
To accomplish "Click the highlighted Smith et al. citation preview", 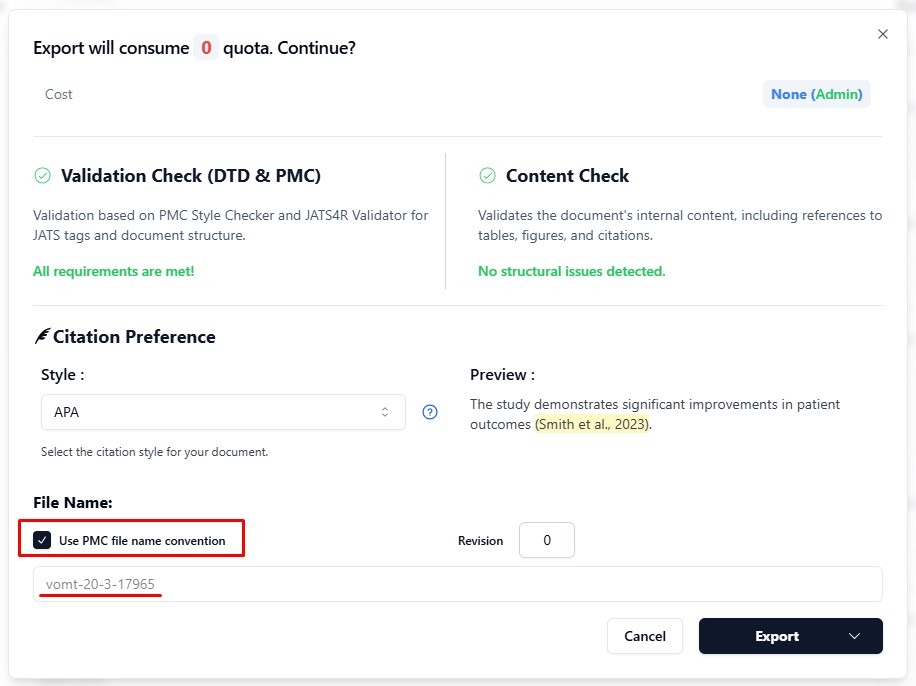I will (x=593, y=424).
